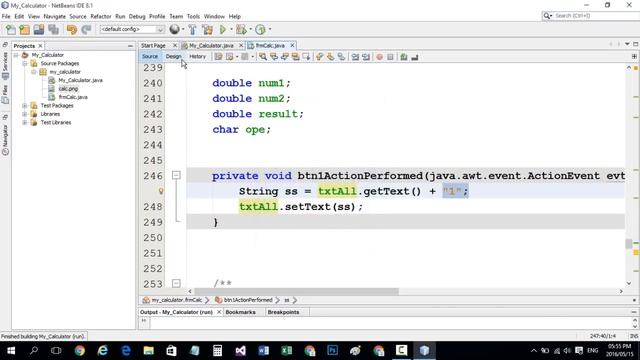Collapse the Source Packages node
This screenshot has height=360, width=640.
[25, 63]
